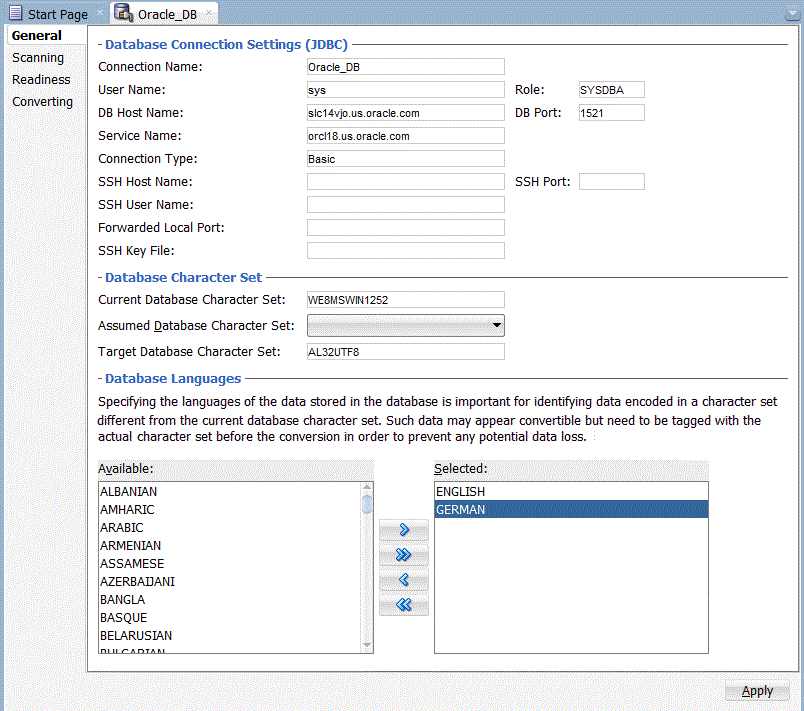Select GERMAN in the Selected list
The height and width of the screenshot is (711, 804).
click(x=571, y=510)
